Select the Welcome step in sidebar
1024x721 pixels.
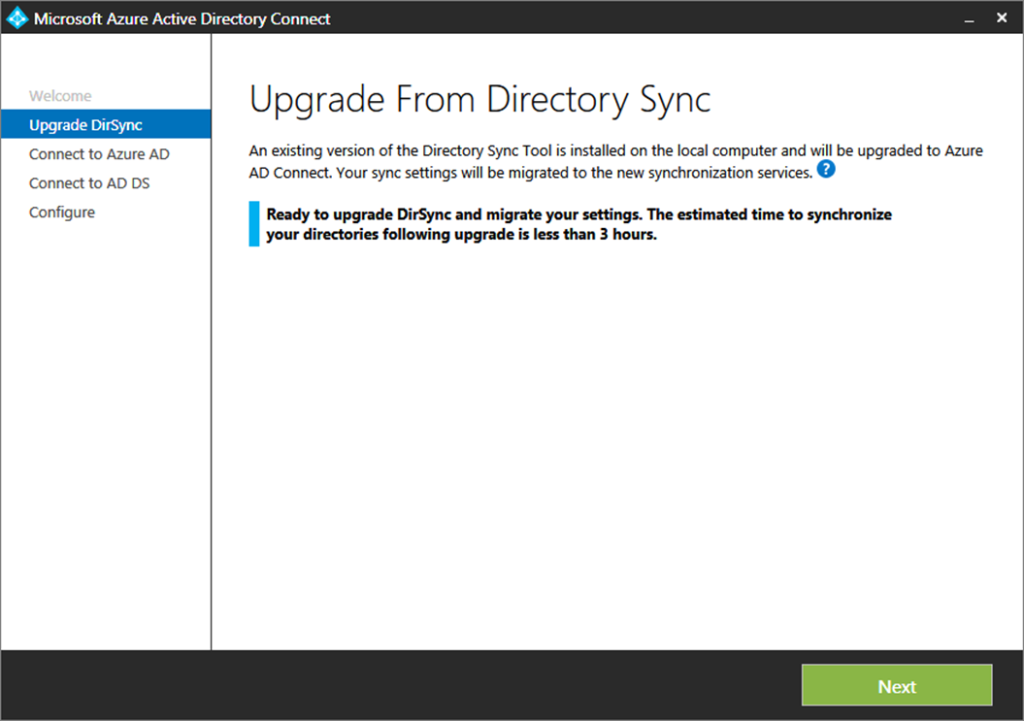coord(60,96)
